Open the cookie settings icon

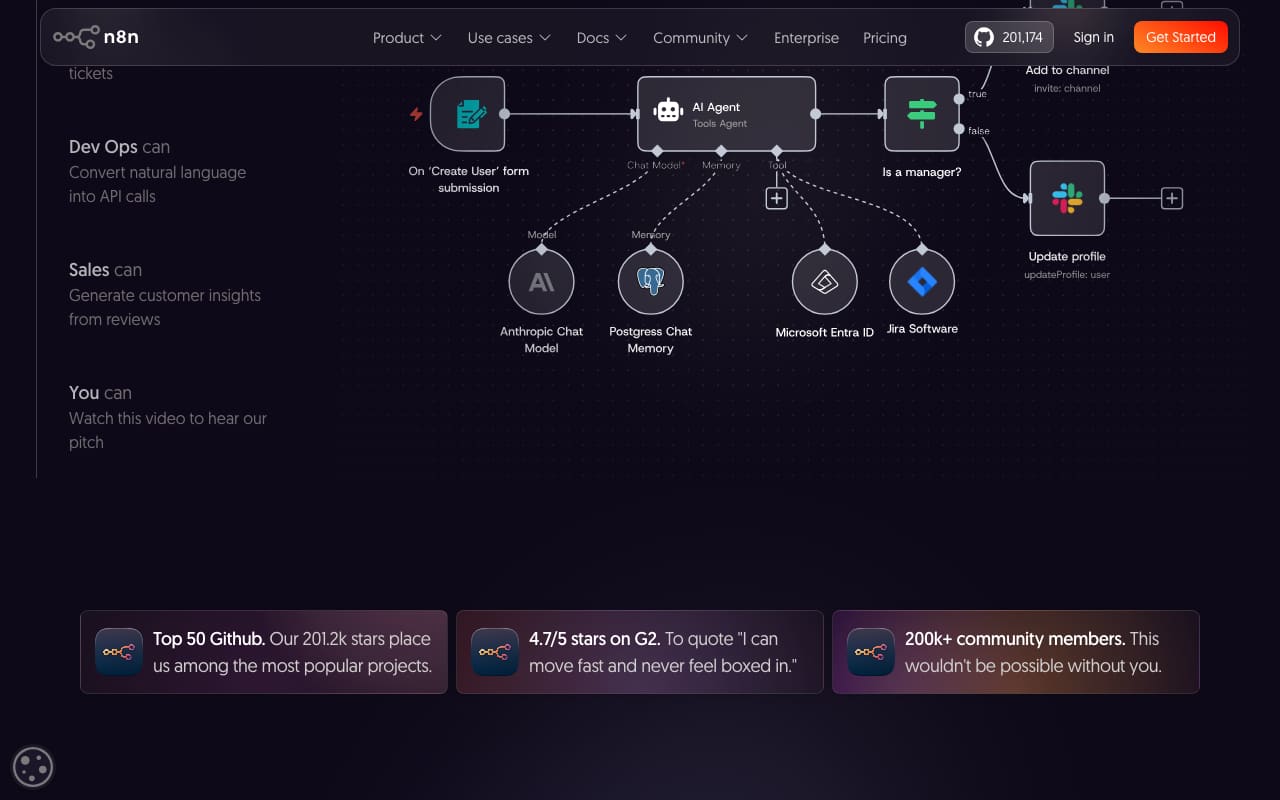click(x=32, y=768)
